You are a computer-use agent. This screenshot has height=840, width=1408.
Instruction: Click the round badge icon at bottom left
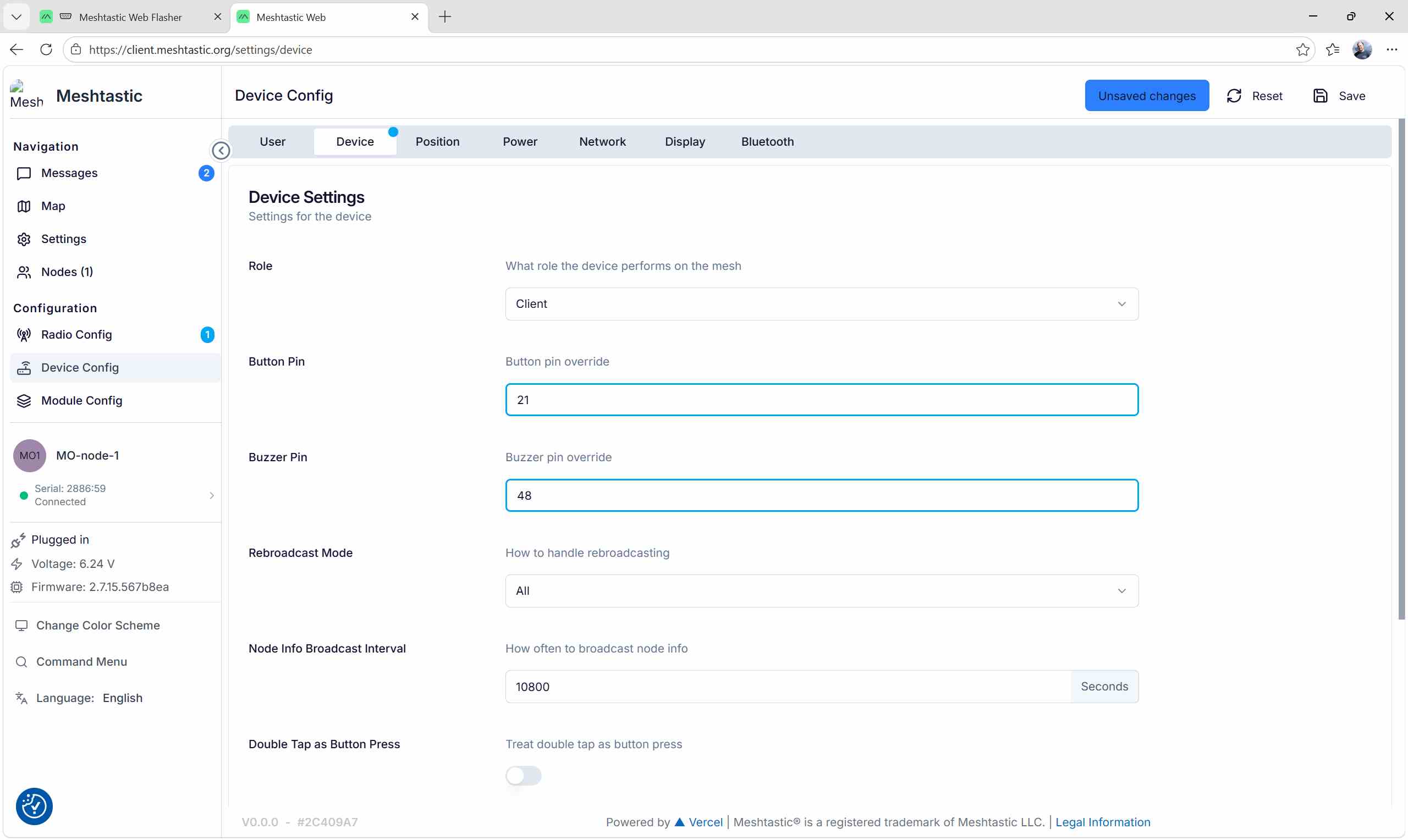click(x=34, y=806)
